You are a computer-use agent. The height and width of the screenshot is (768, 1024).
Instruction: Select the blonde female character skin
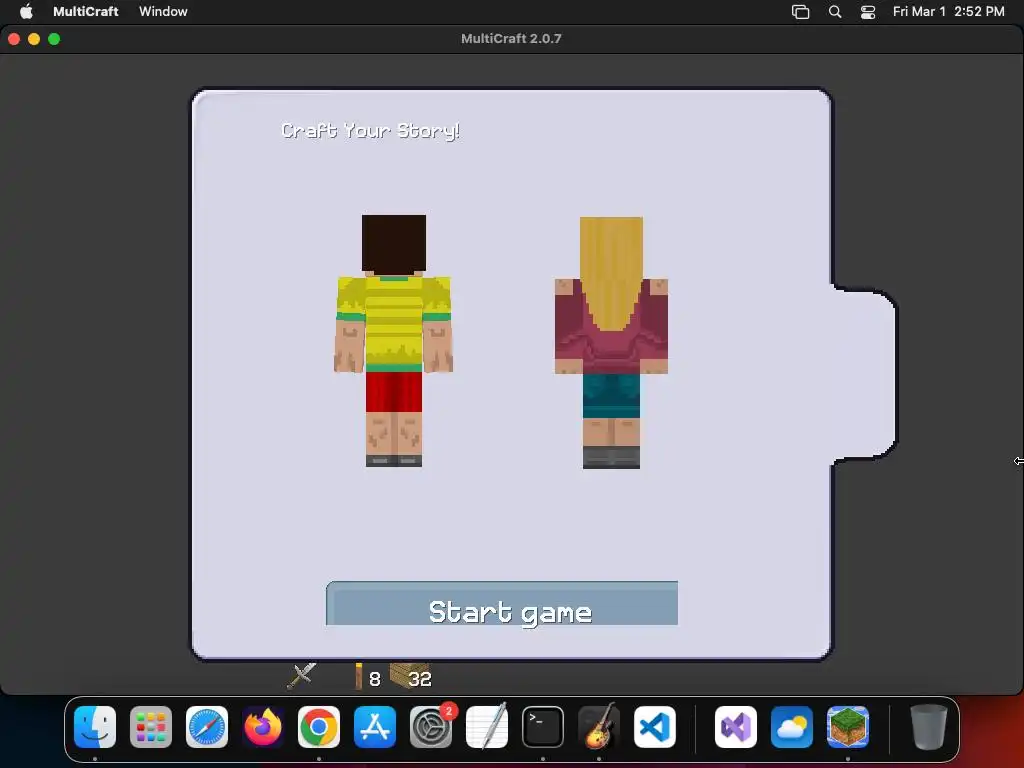point(611,342)
